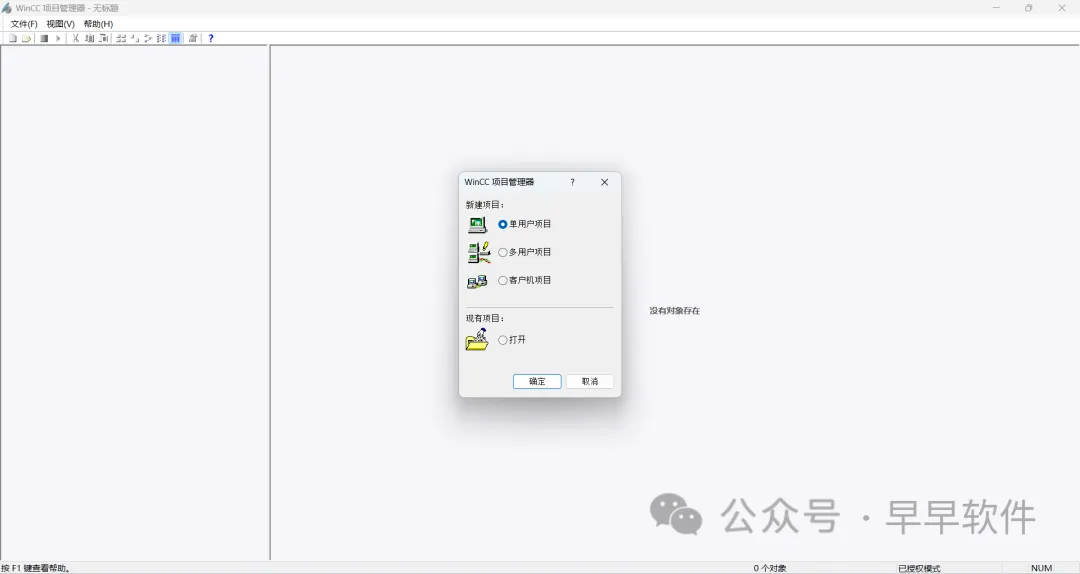Open the 视图(V) menu
Screen dimensions: 1080x574
pyautogui.click(x=61, y=23)
